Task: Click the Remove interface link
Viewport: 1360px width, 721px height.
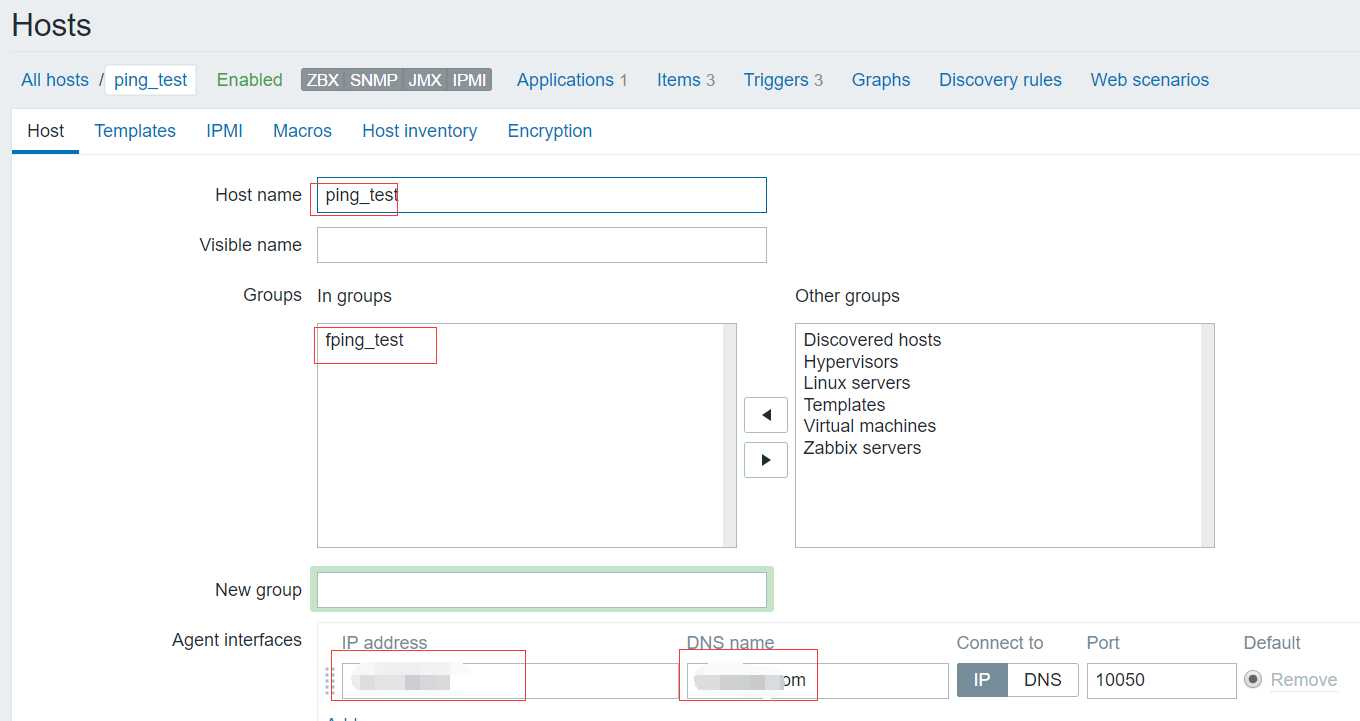Action: point(1304,680)
